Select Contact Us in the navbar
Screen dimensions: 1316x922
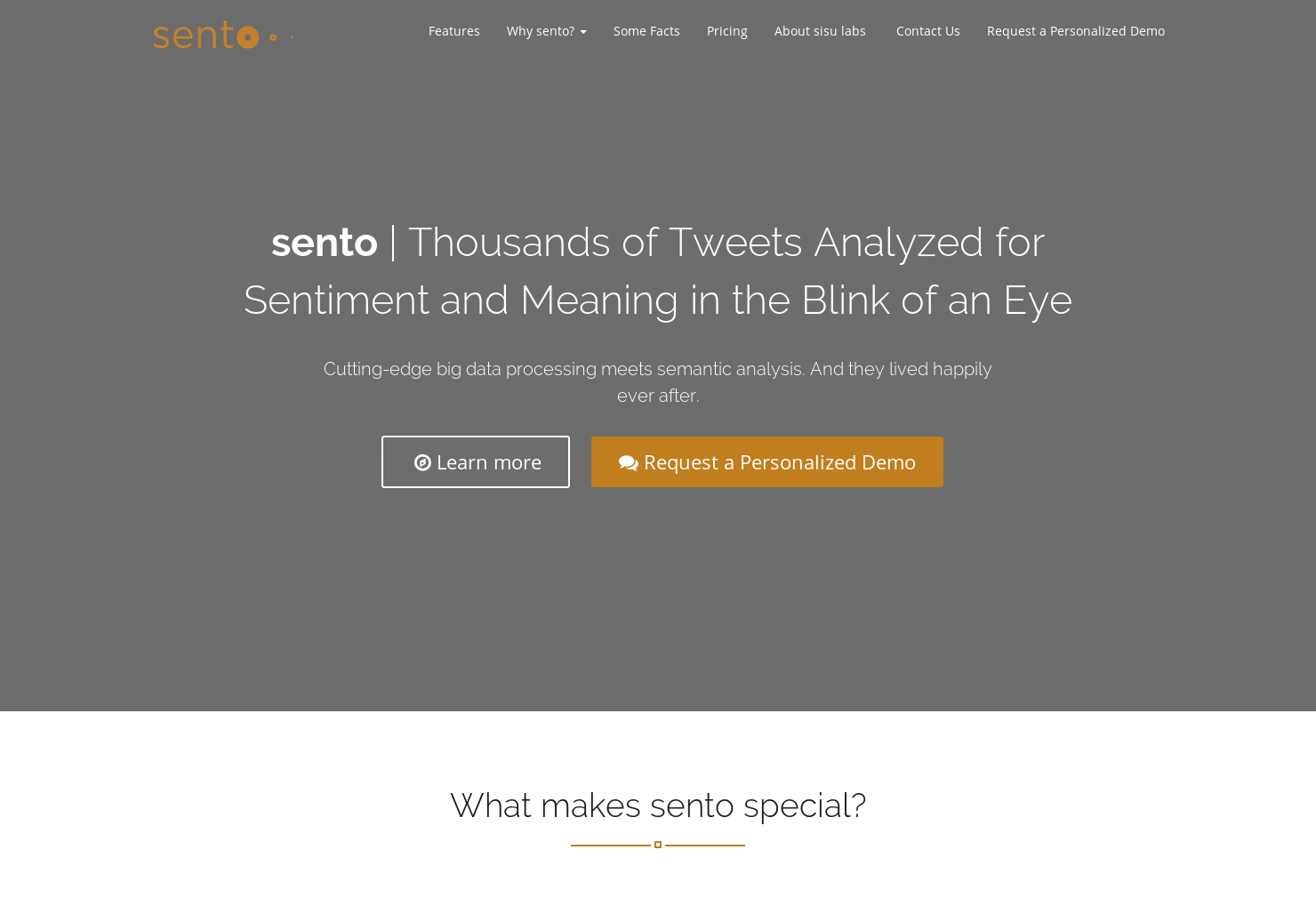tap(927, 31)
